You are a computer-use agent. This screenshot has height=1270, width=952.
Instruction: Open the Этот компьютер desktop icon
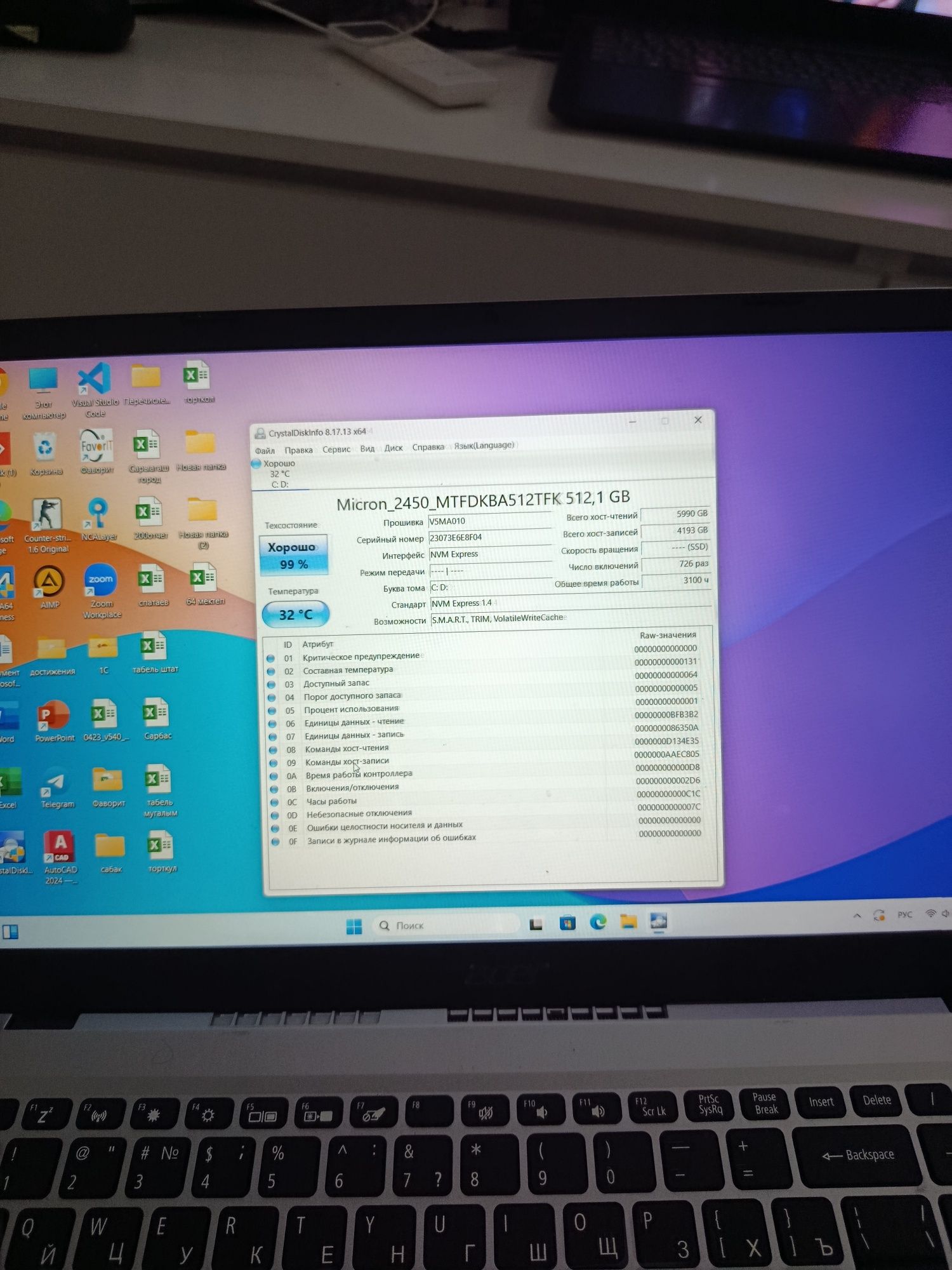coord(44,394)
